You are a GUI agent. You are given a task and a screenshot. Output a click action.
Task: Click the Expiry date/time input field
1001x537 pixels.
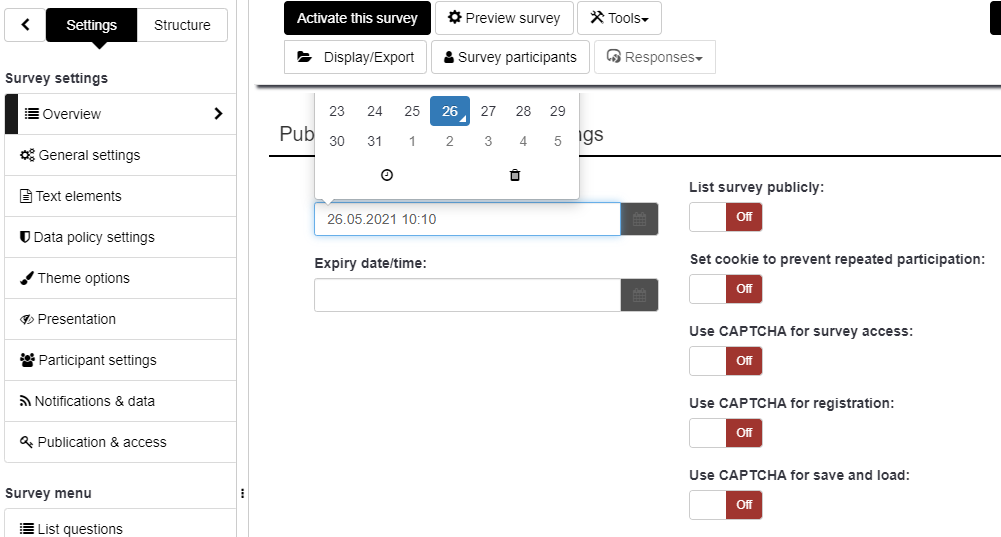click(467, 295)
